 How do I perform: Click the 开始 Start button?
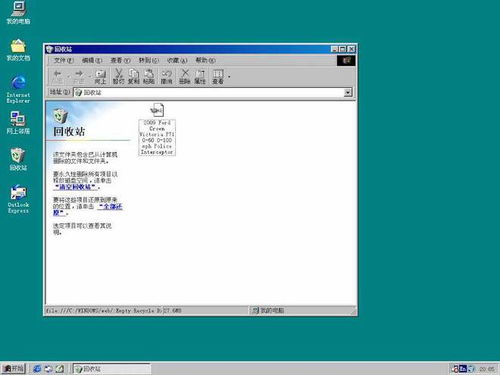(x=13, y=368)
